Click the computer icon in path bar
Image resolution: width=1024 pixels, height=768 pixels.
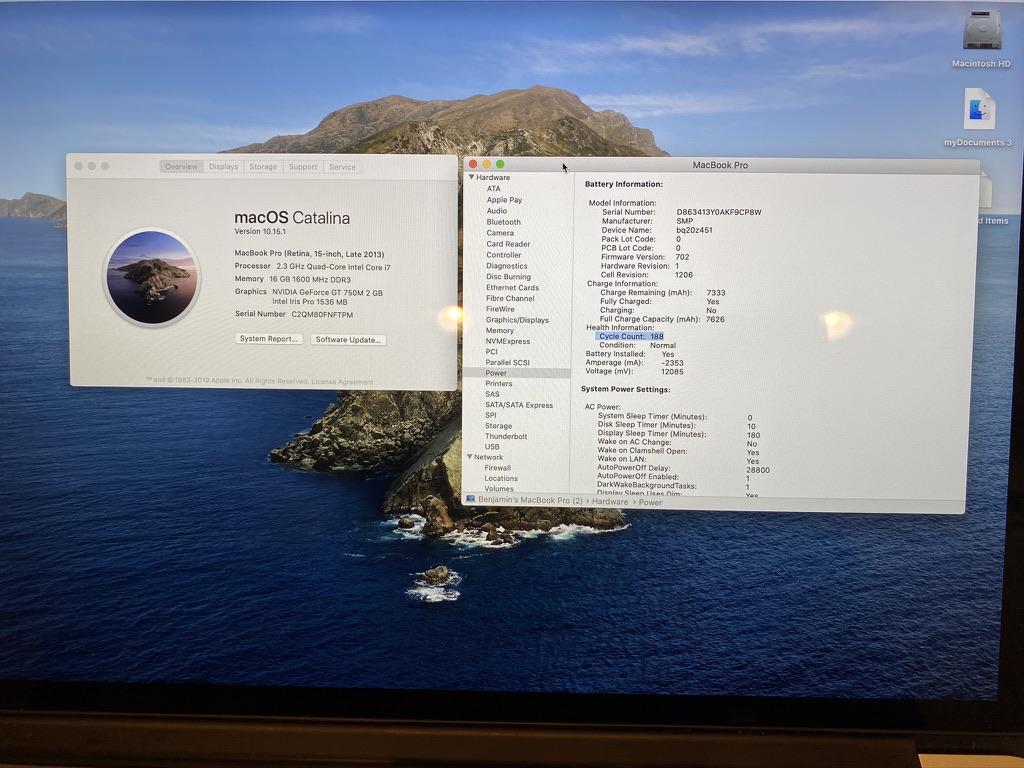(471, 500)
